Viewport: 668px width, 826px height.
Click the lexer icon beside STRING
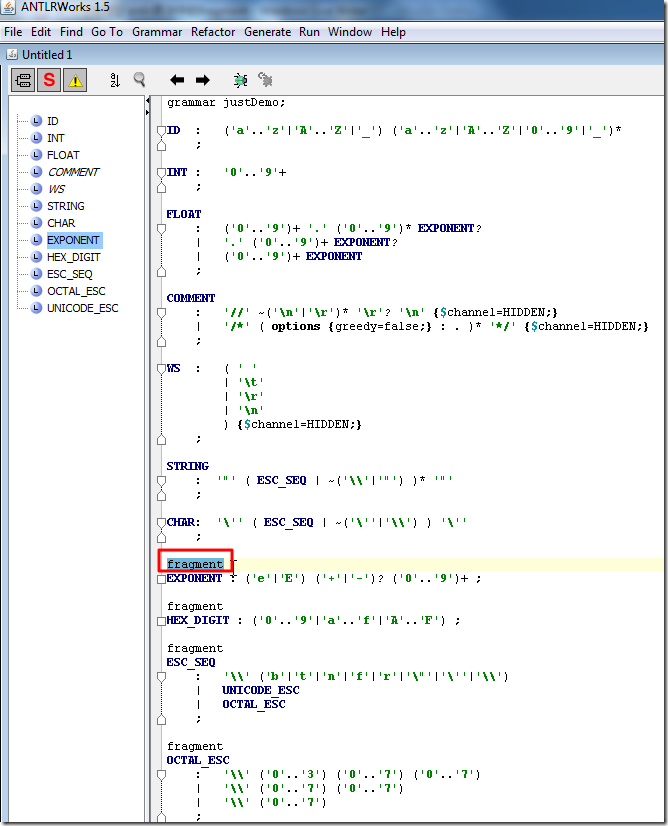coord(36,206)
